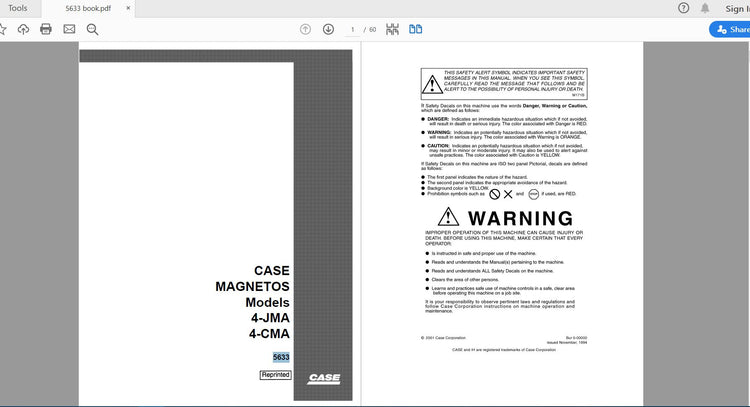Screen dimensions: 750x407
Task: Open the notifications bell
Action: tap(705, 8)
